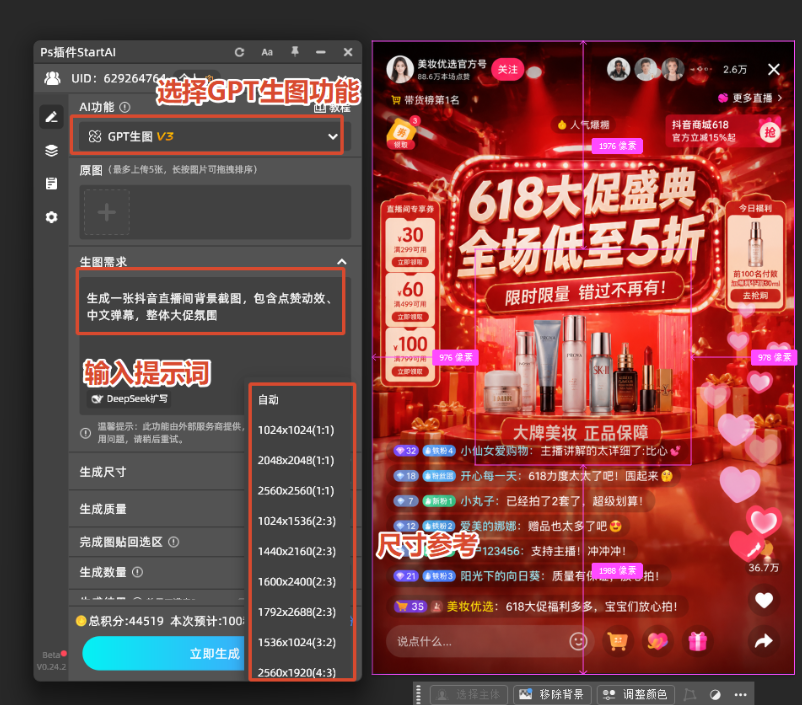Click the 生成质量 row

point(158,509)
